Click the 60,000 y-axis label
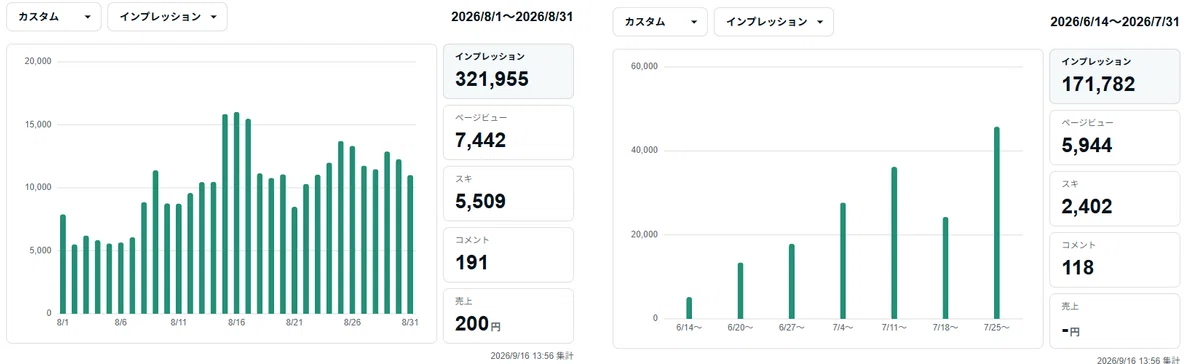 pyautogui.click(x=643, y=67)
